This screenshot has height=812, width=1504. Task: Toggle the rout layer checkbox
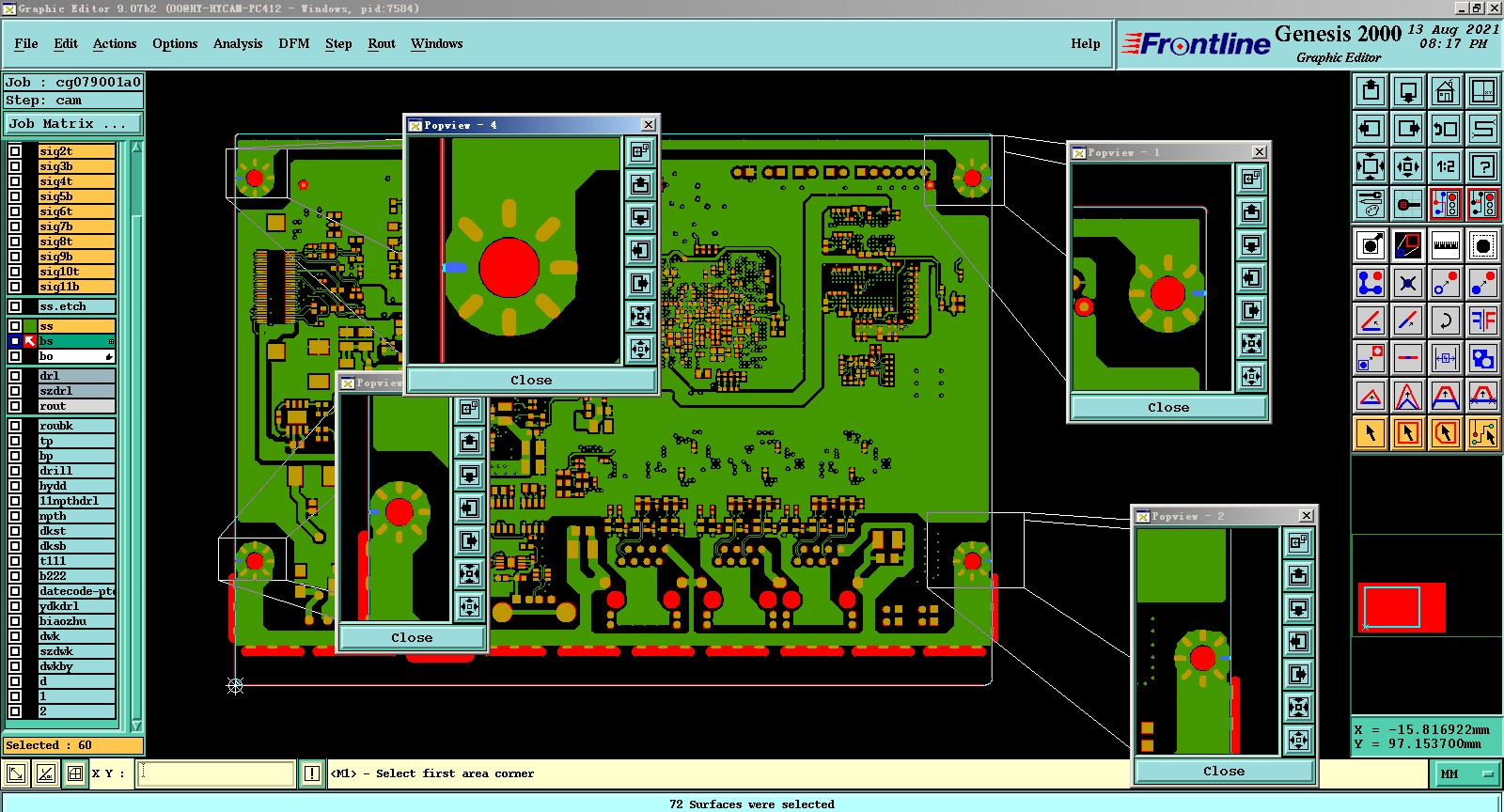pyautogui.click(x=15, y=406)
